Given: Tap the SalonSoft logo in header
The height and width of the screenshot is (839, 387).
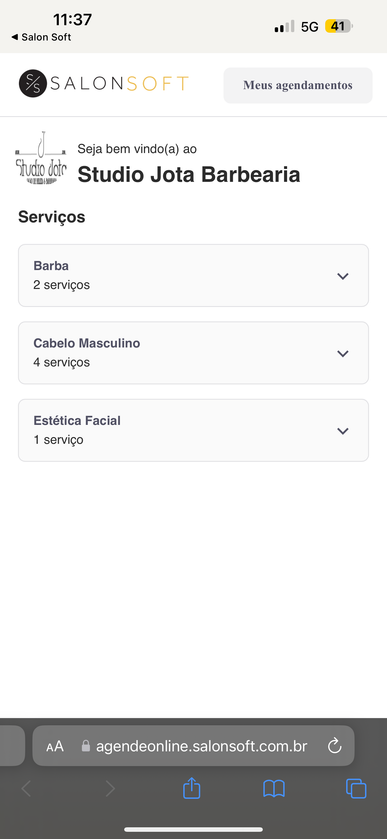Looking at the screenshot, I should (103, 84).
